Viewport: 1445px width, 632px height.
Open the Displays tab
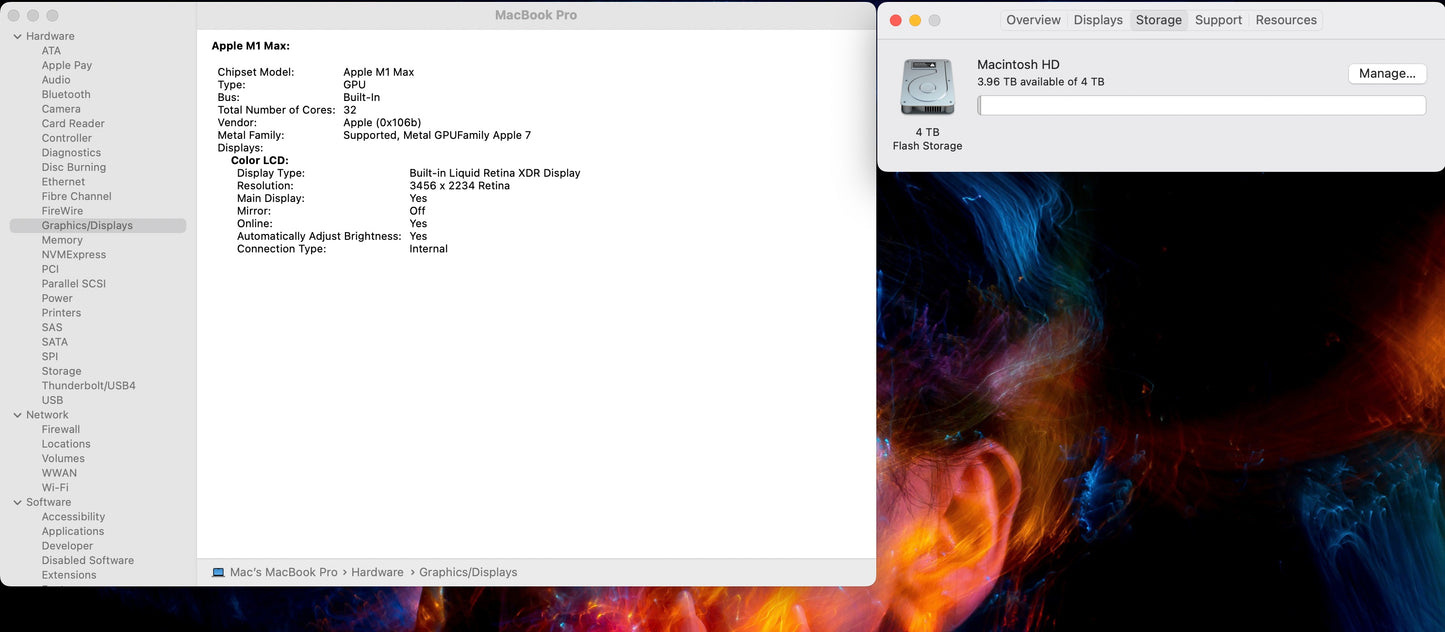[x=1098, y=20]
